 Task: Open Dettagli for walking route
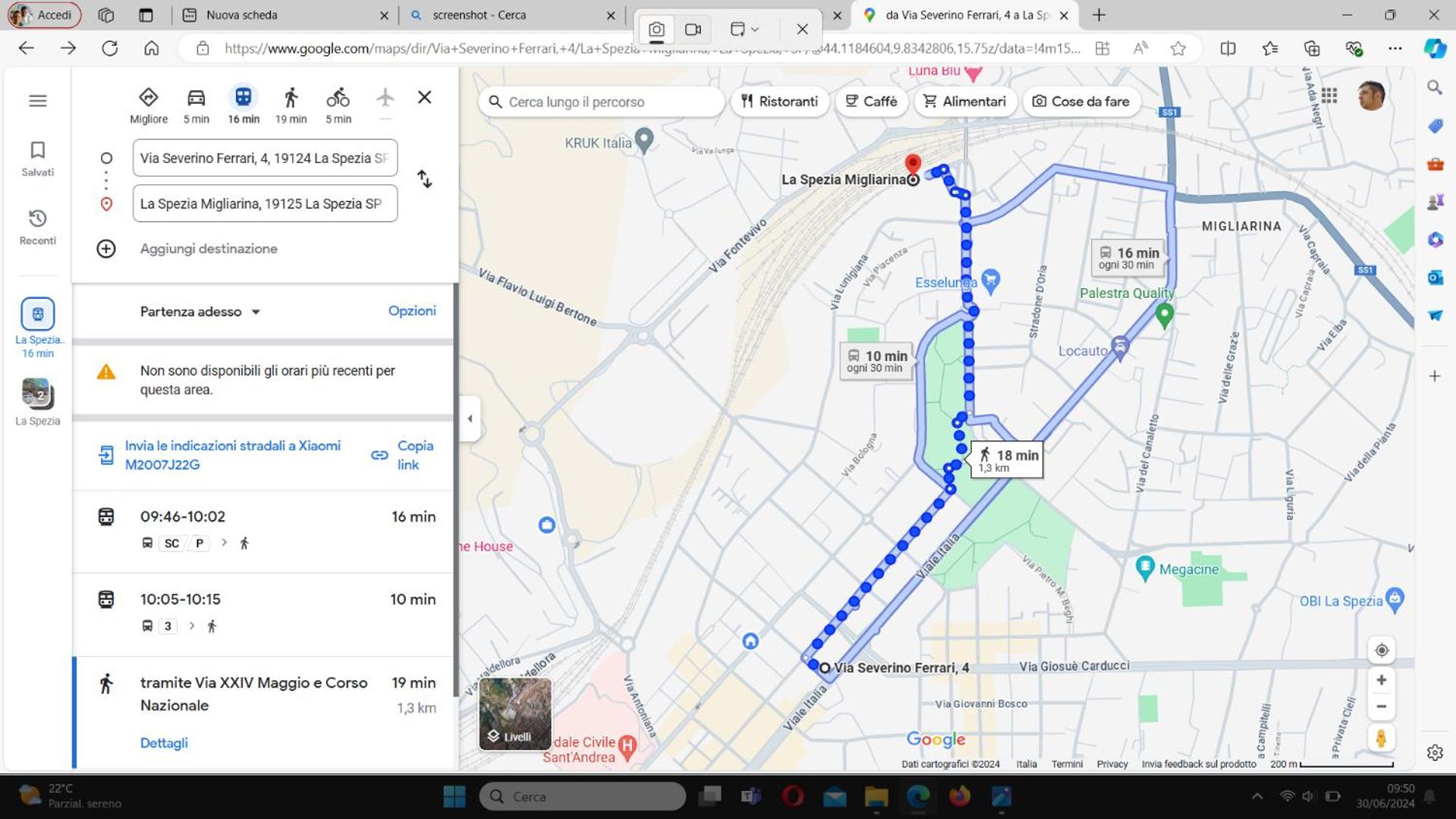click(x=164, y=743)
